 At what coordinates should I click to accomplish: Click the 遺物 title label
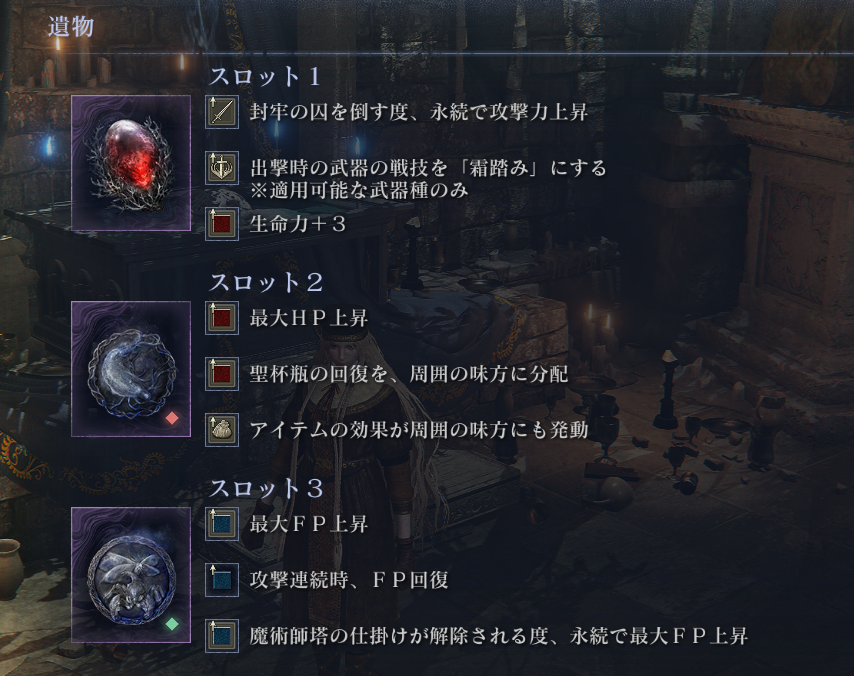(71, 26)
